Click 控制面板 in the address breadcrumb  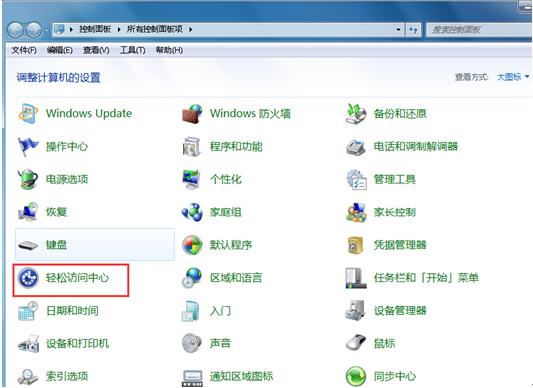(95, 30)
